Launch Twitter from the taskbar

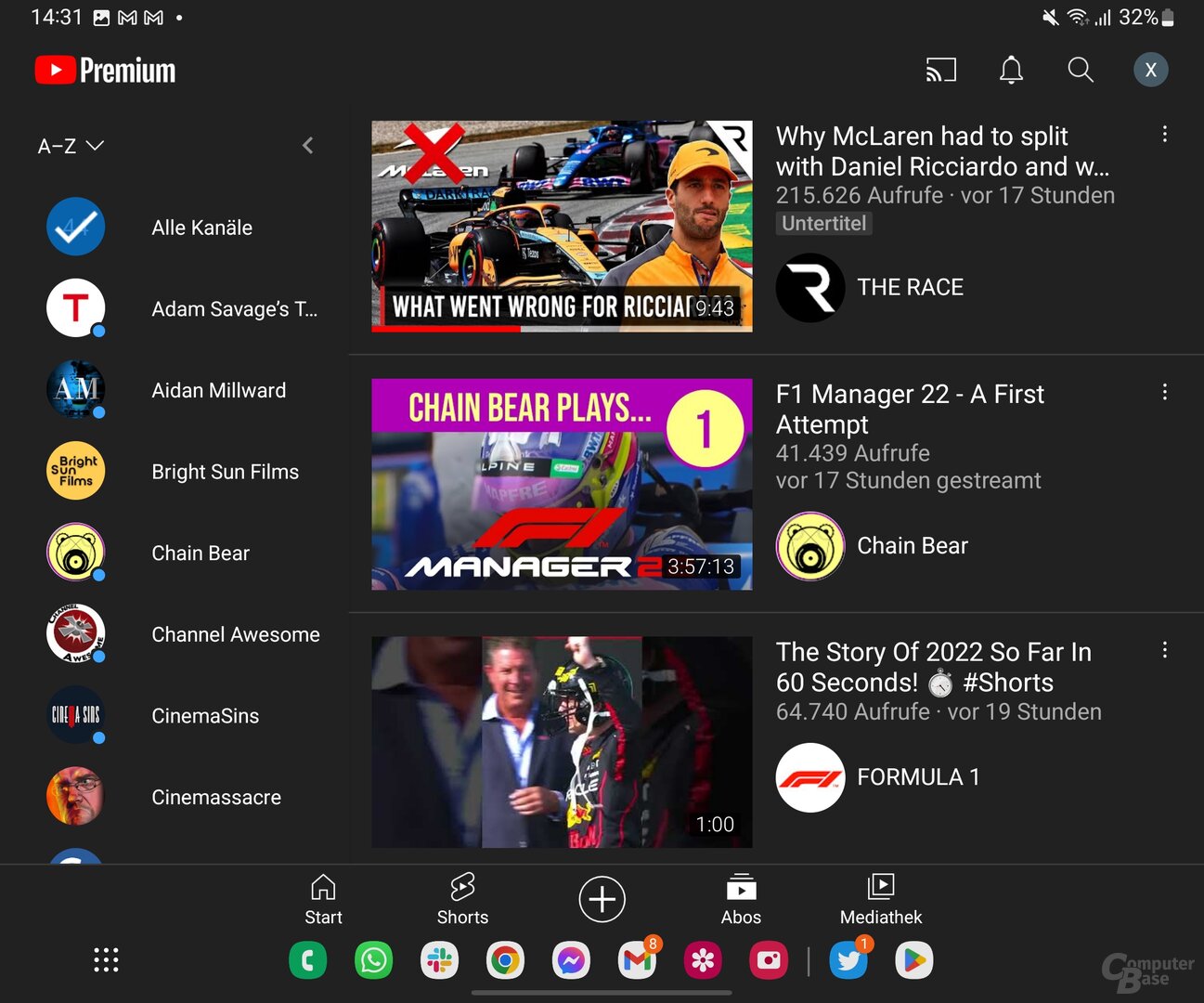point(848,960)
